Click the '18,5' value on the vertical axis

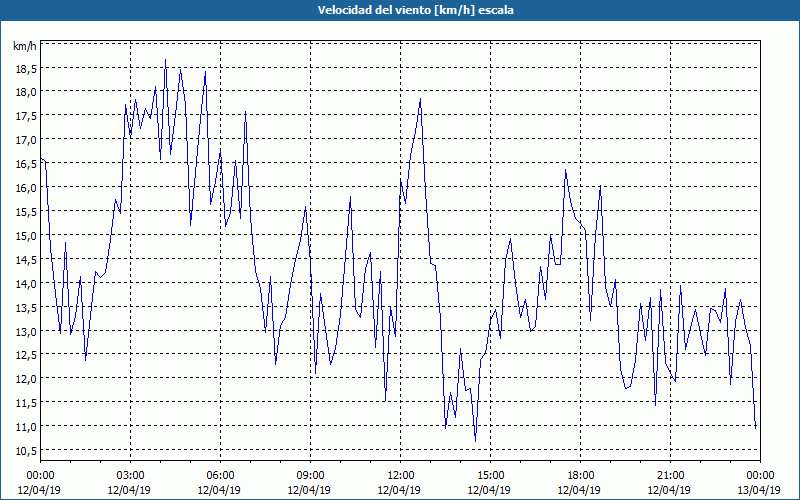coord(25,68)
